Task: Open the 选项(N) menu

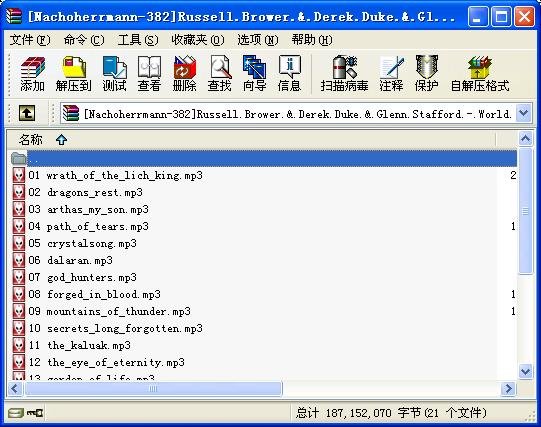Action: (x=258, y=40)
